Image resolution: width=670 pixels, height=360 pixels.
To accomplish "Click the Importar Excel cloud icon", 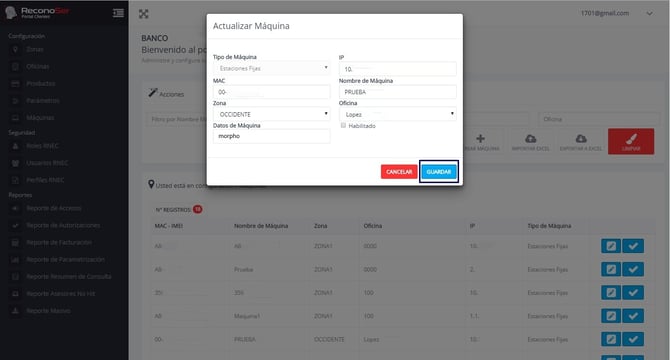I will click(x=531, y=138).
